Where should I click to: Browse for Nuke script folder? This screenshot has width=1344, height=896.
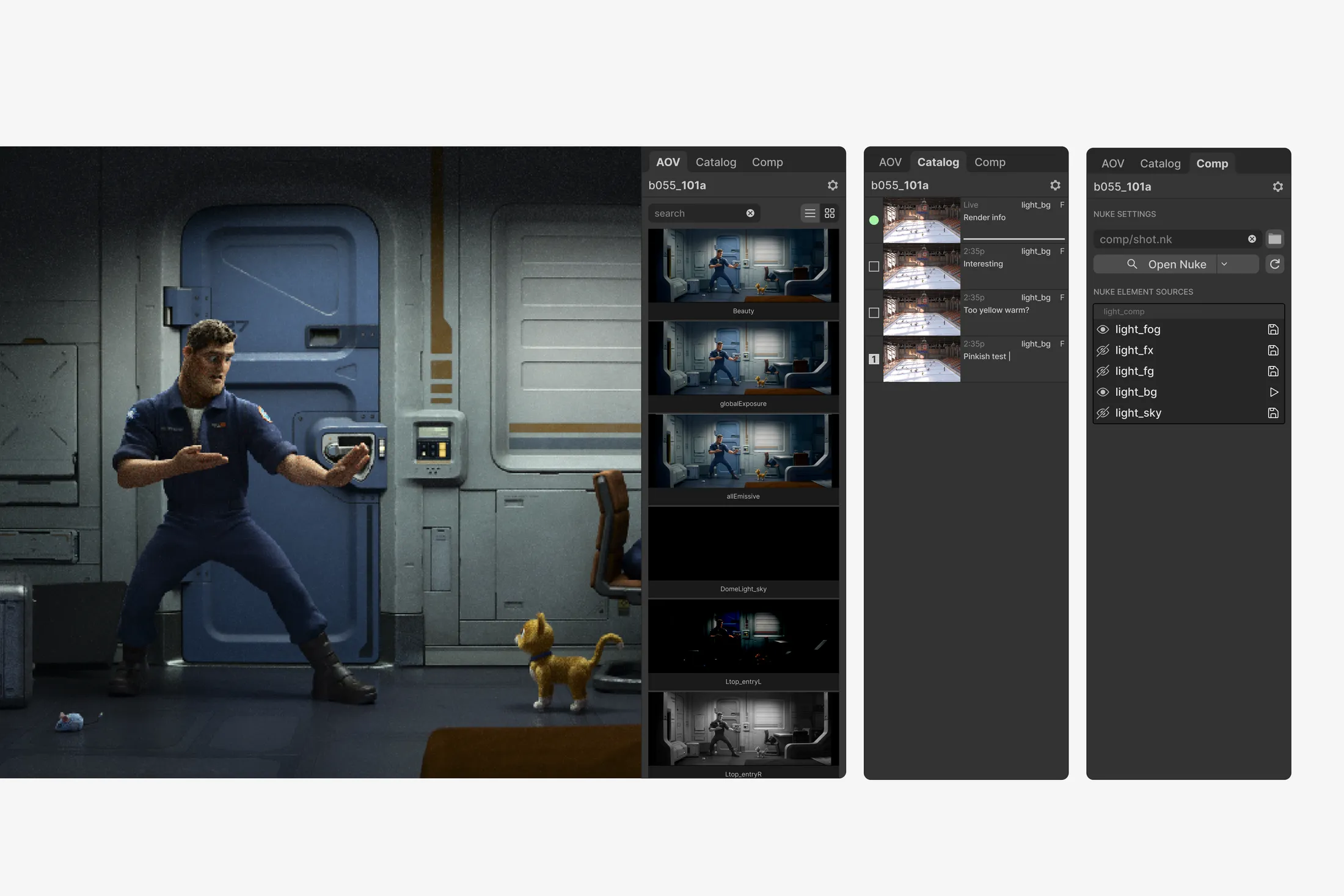click(x=1274, y=239)
